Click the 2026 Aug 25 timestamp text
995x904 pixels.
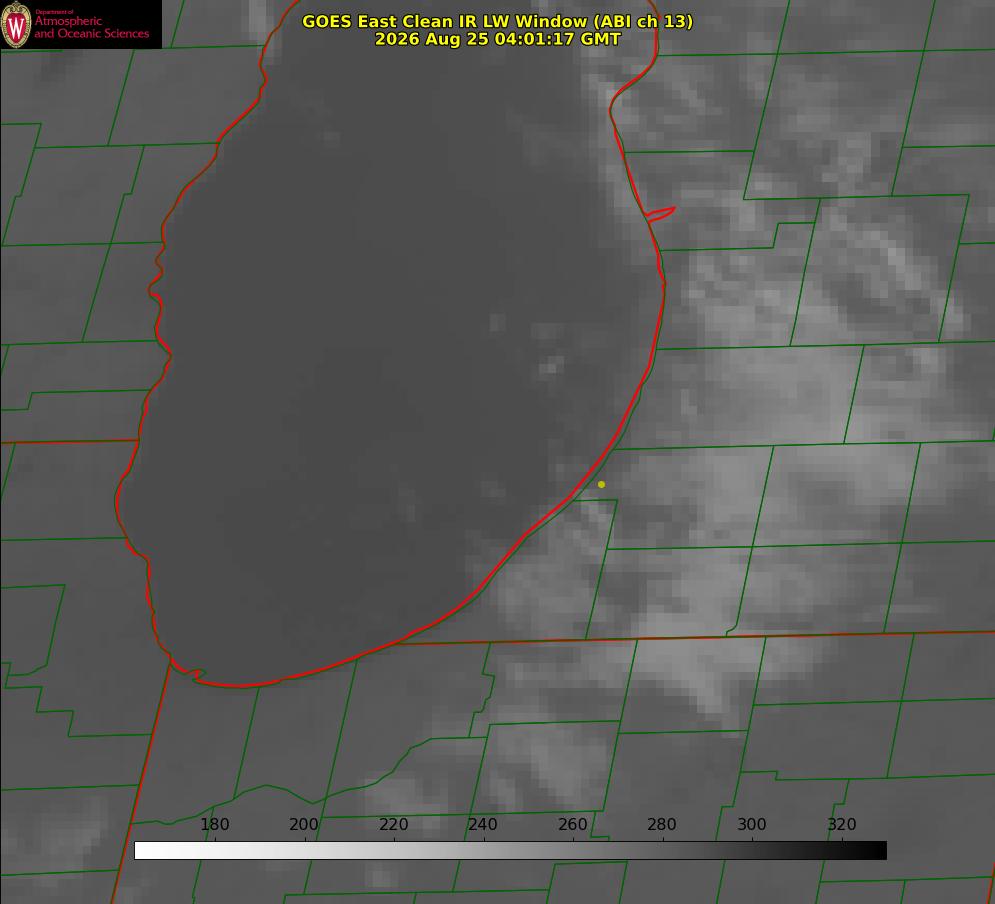click(498, 39)
